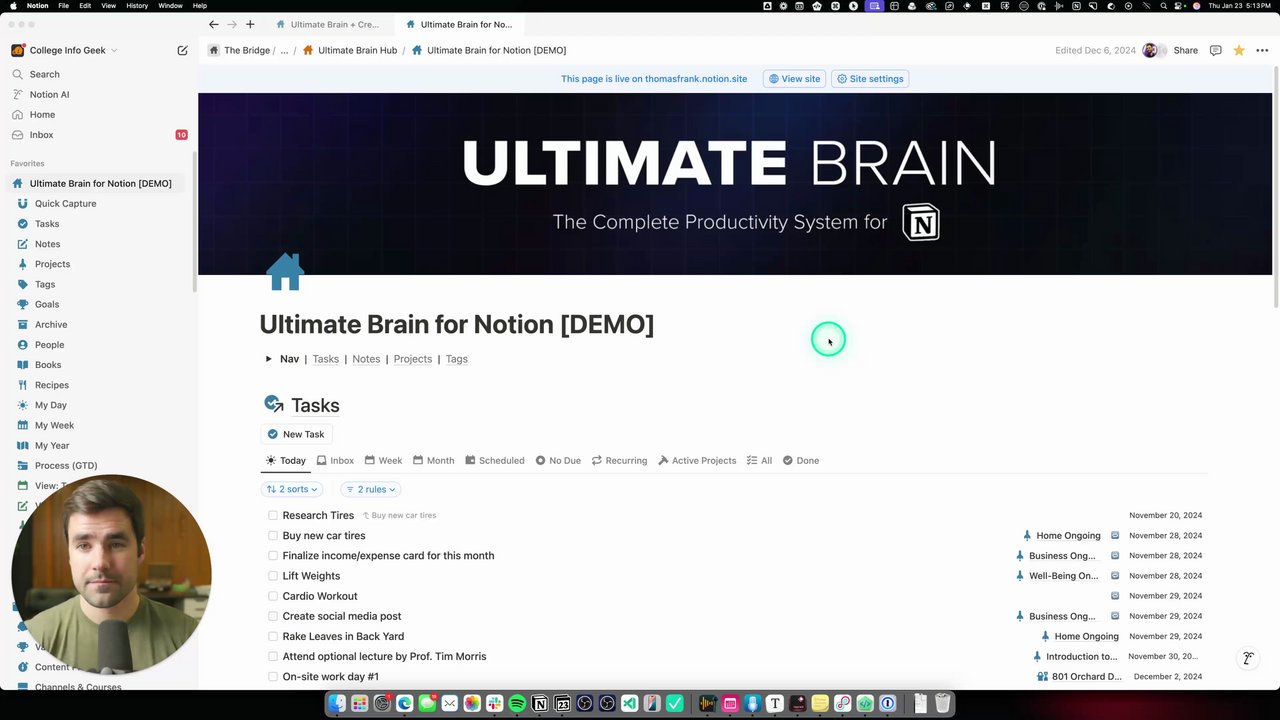1280x720 pixels.
Task: Open the three-dot page options menu
Action: coord(1262,50)
